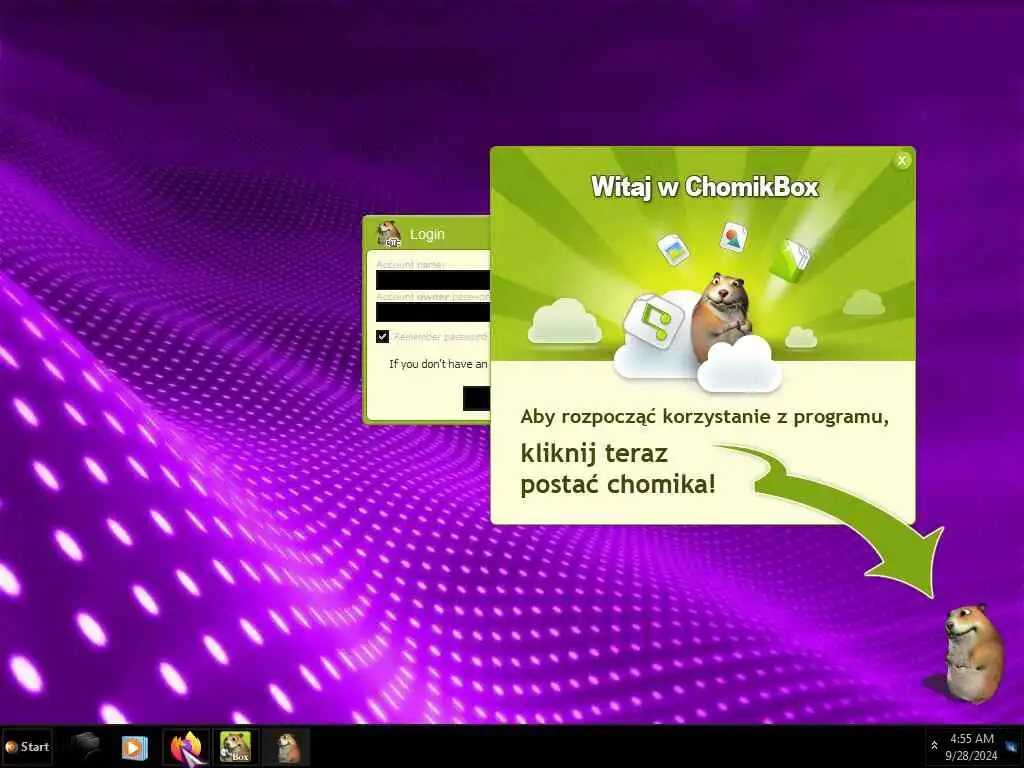The image size is (1024, 768).
Task: Click the hamster character on the desktop
Action: coord(973,653)
